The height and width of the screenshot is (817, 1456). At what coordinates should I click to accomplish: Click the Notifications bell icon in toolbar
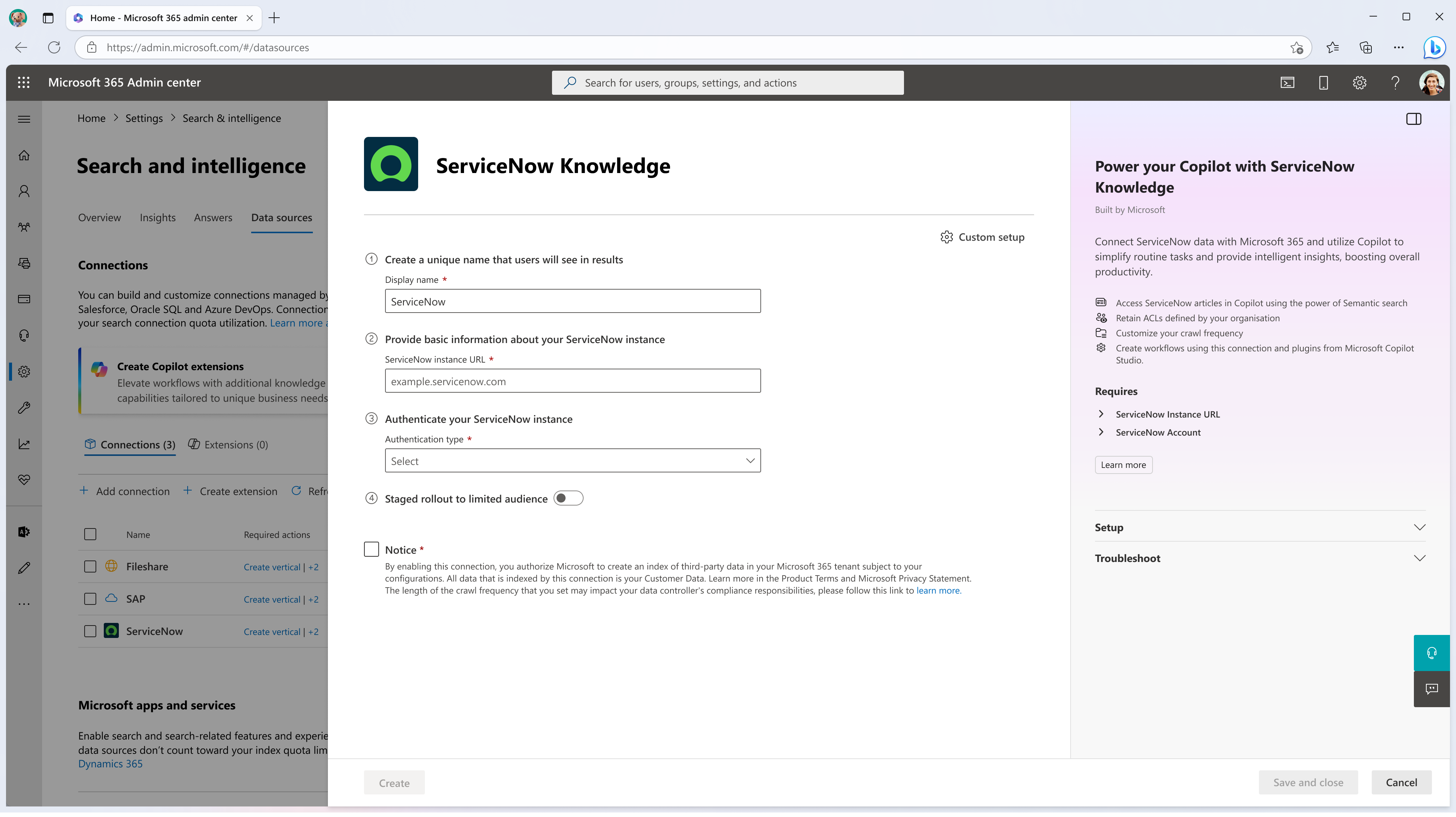(1323, 82)
